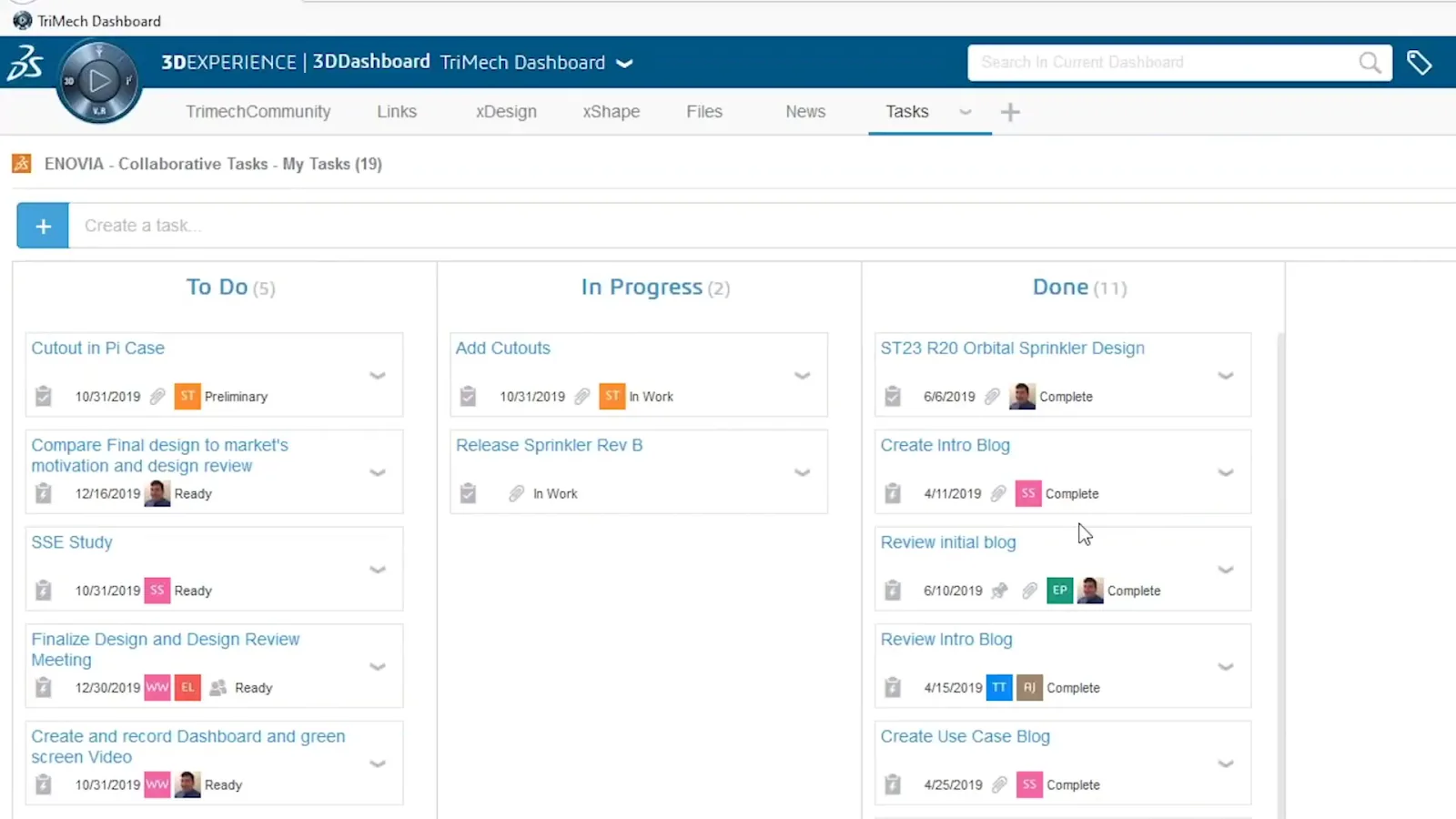The image size is (1456, 819).
Task: Open the Create Use Case Blog task
Action: click(x=966, y=736)
